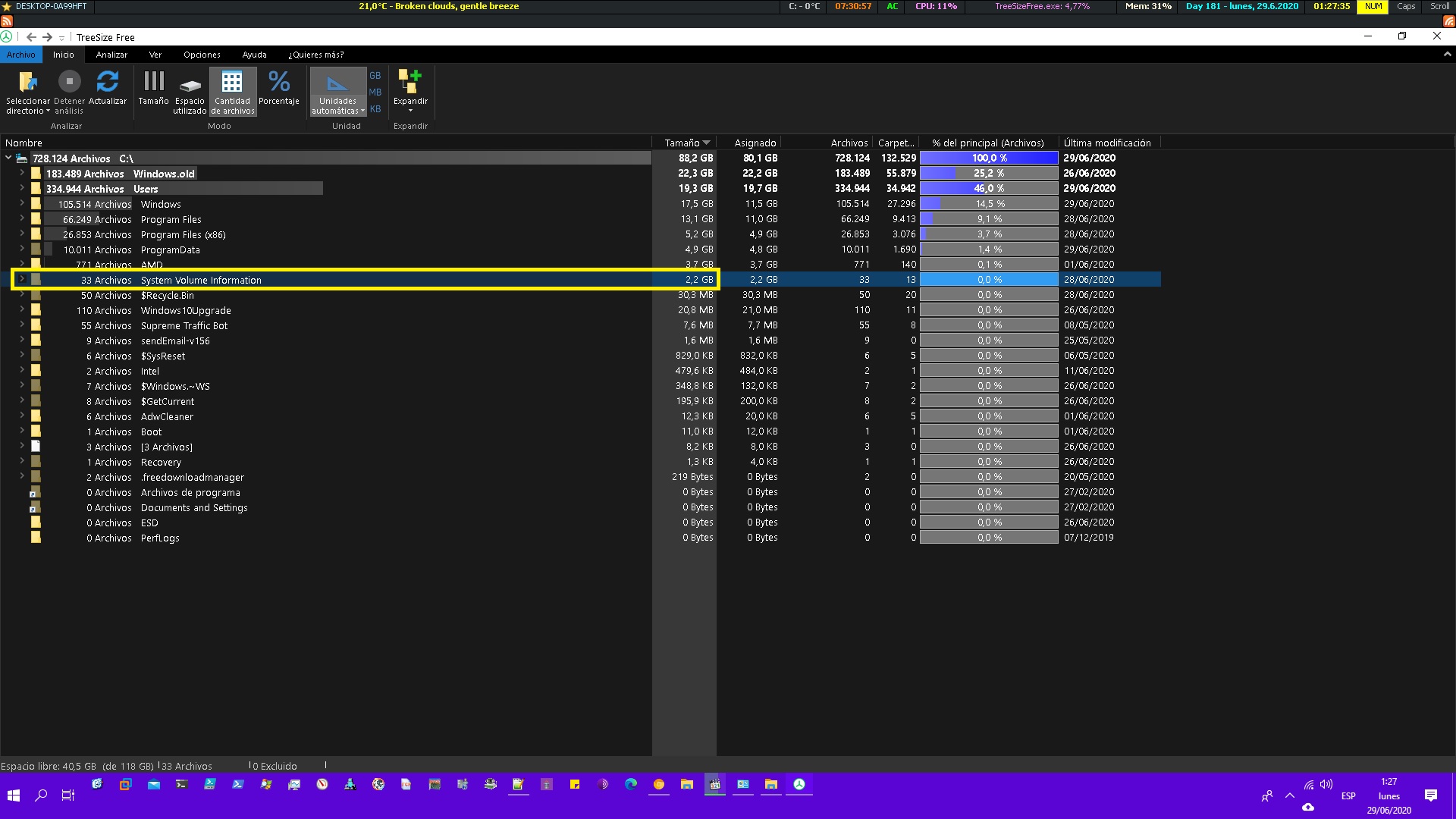Sort by the Tamaño column header
The height and width of the screenshot is (819, 1456).
(685, 143)
